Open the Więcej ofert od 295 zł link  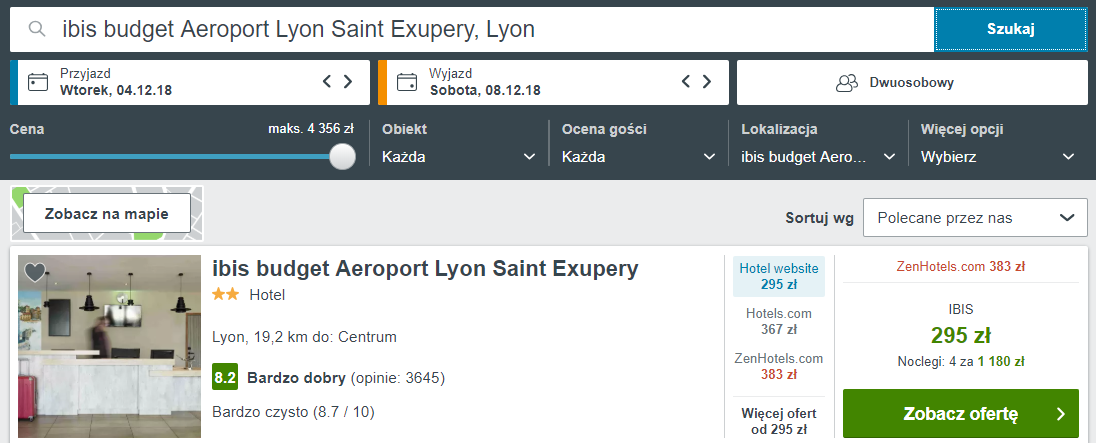(x=779, y=422)
